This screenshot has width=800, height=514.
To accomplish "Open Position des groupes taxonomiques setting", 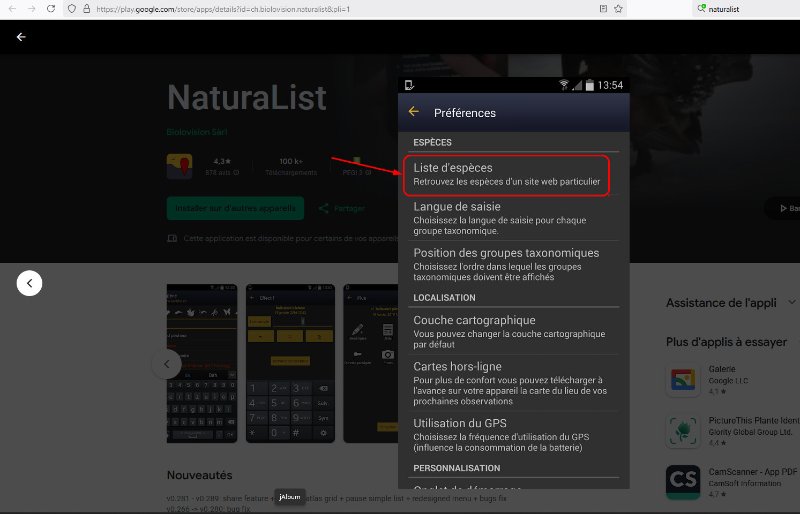I will click(513, 264).
